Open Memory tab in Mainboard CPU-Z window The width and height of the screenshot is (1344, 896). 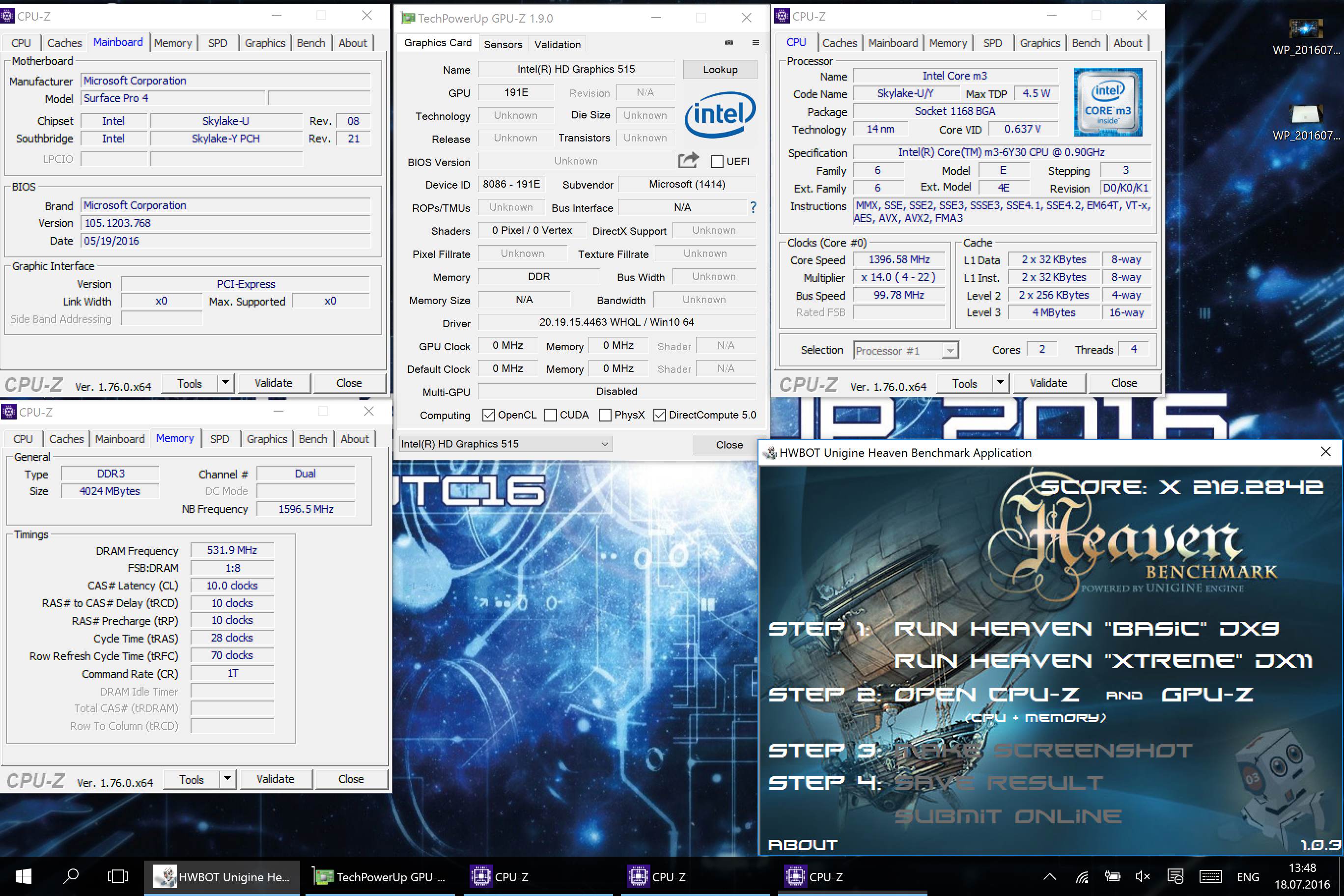[172, 43]
